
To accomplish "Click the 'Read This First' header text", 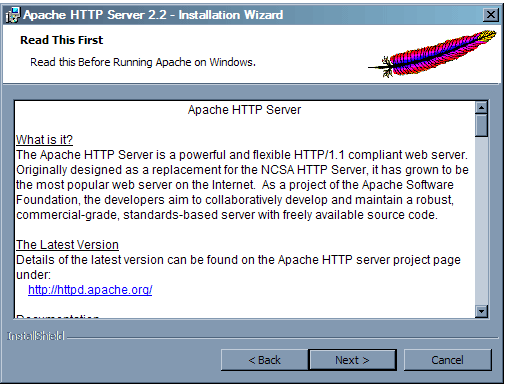I will tap(62, 40).
